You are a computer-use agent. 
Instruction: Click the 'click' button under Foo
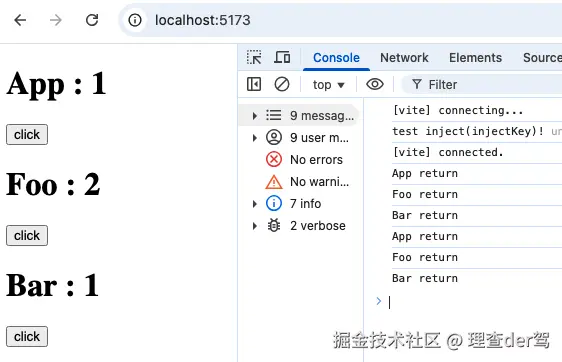pos(27,235)
